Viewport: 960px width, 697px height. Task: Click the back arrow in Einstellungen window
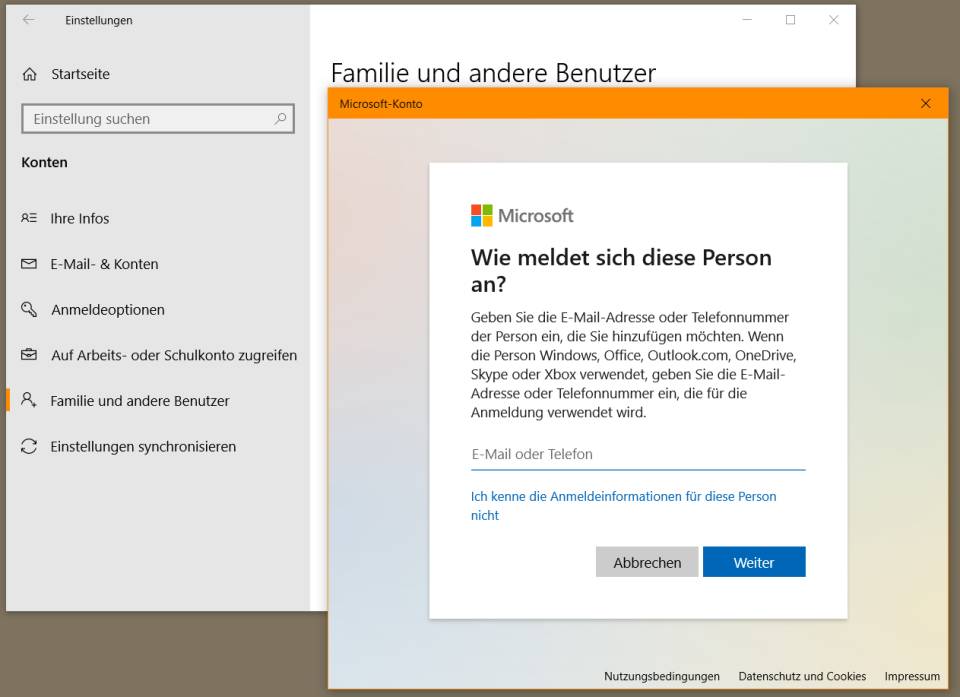click(28, 20)
